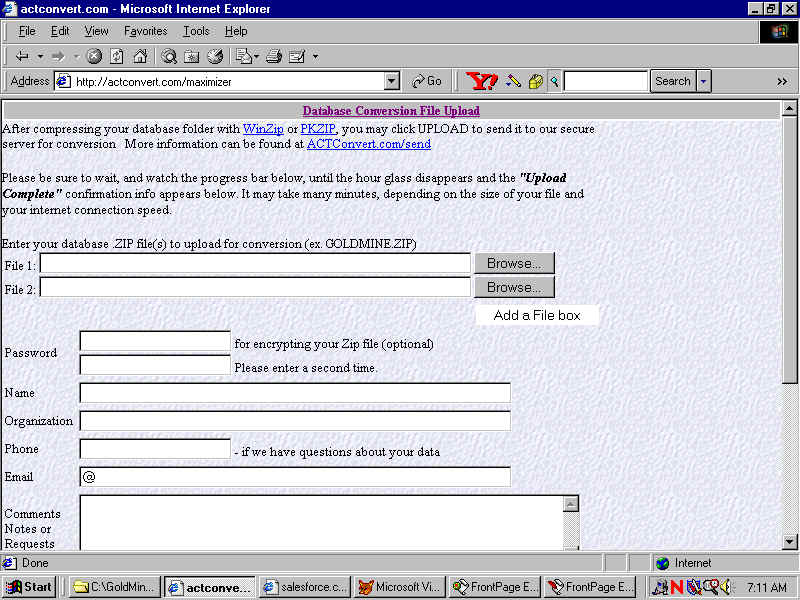Expand the Back button history dropdown
800x600 pixels.
(40, 56)
